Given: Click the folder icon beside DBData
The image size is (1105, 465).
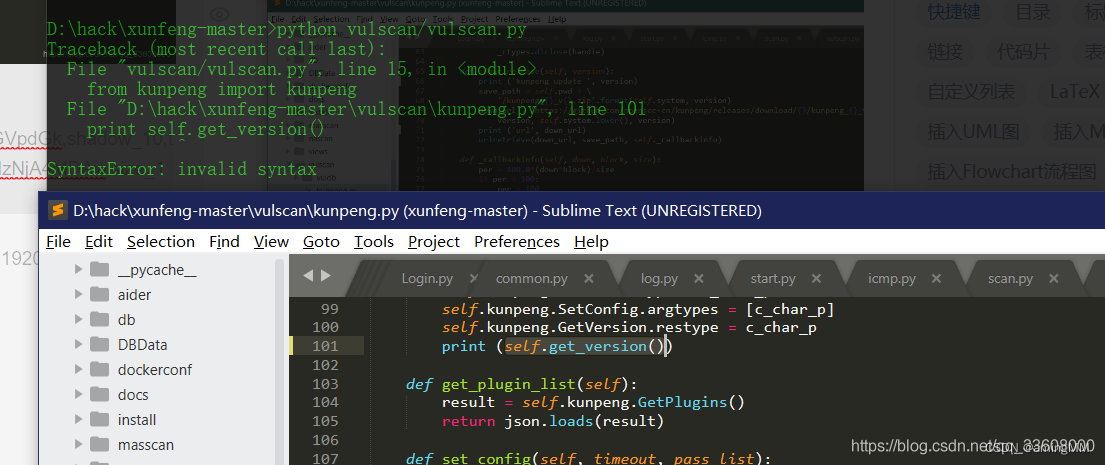Looking at the screenshot, I should 99,345.
